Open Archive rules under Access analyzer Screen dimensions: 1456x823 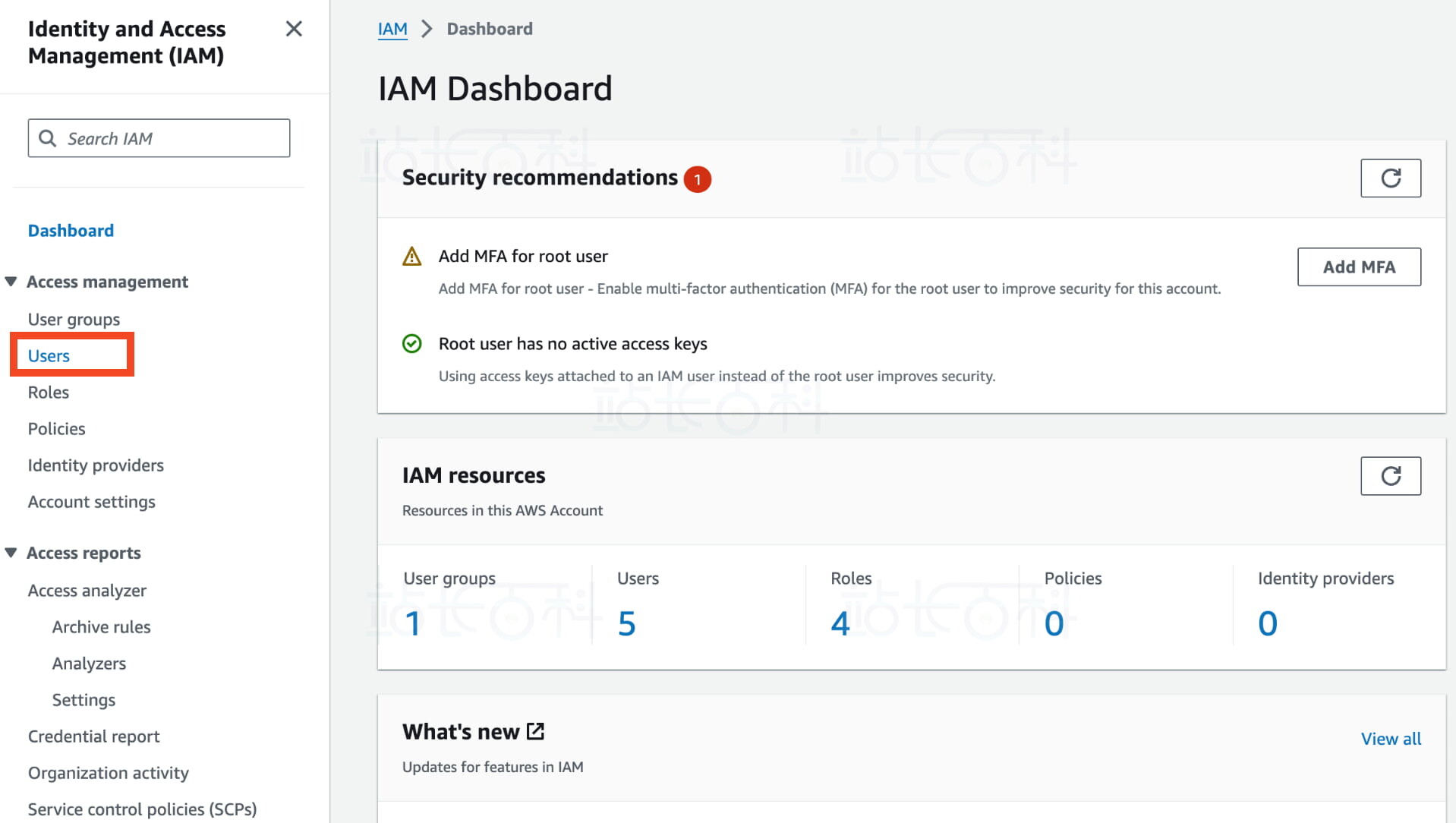pos(101,626)
